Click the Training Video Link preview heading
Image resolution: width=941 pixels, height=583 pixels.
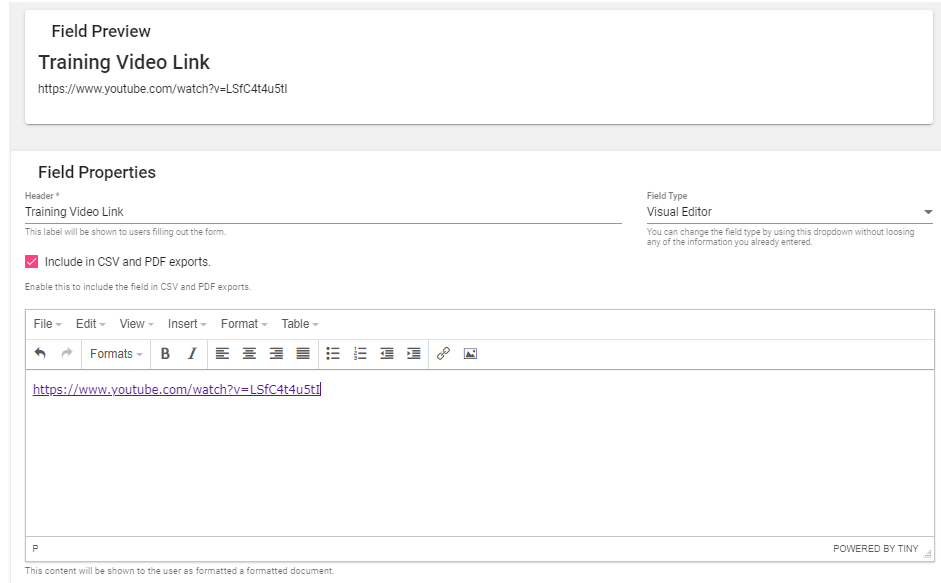[x=124, y=62]
